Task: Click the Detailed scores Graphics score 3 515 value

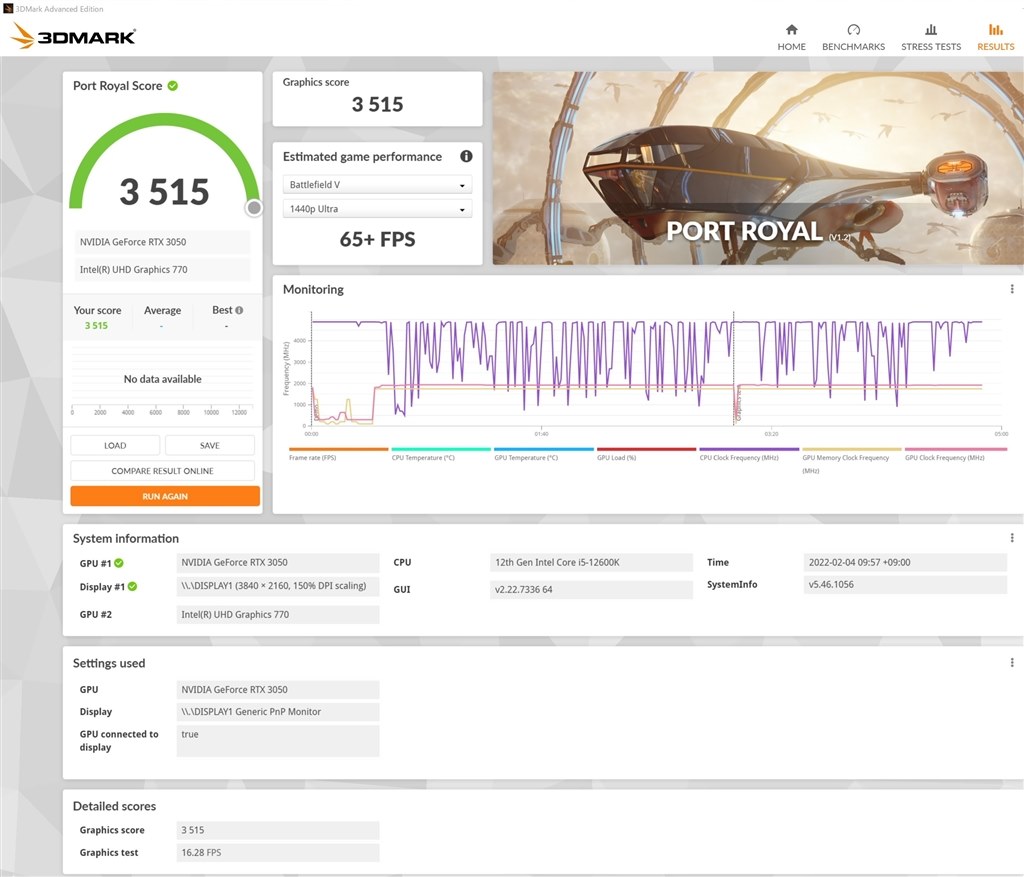Action: pos(278,830)
